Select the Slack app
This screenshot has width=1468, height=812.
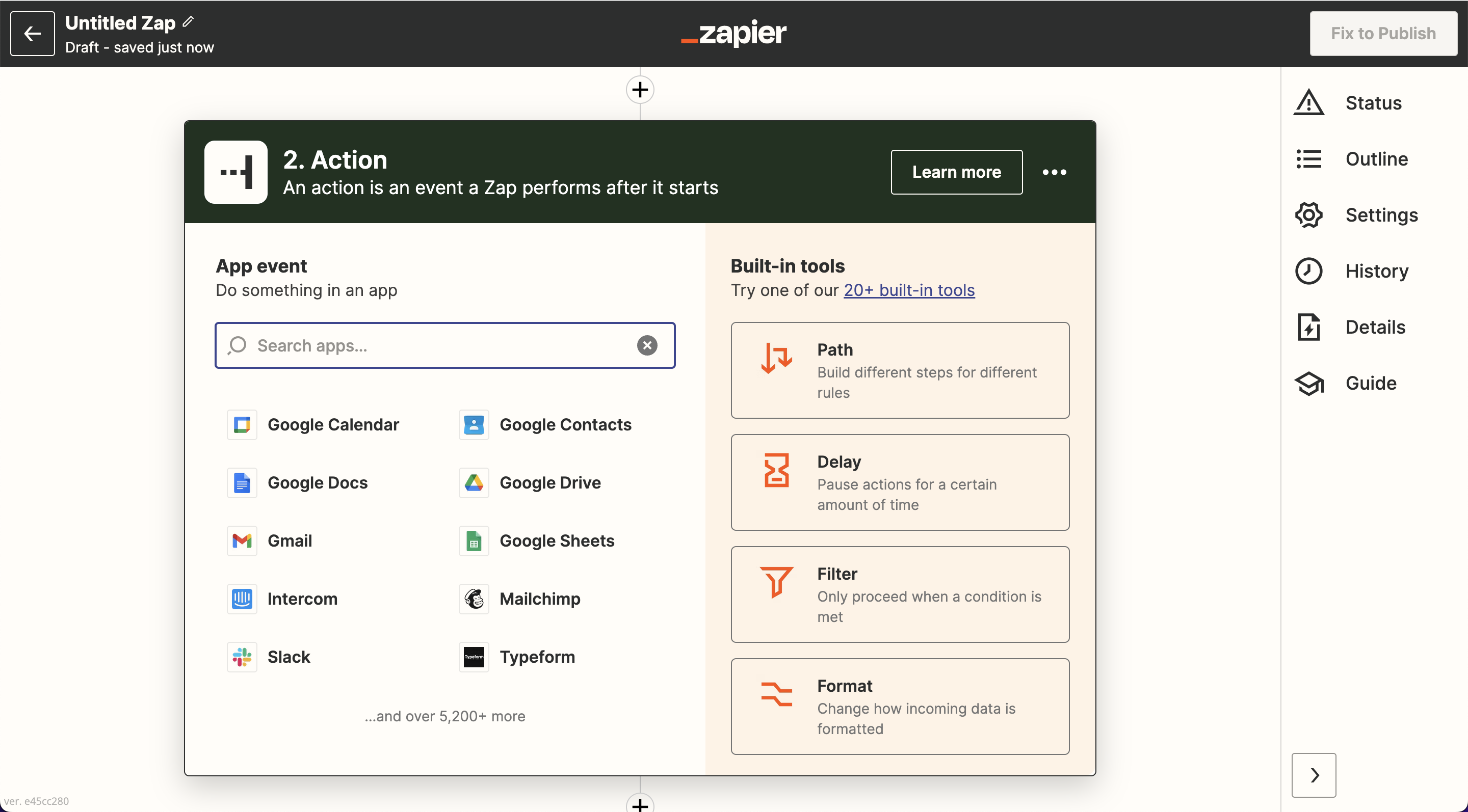tap(289, 657)
